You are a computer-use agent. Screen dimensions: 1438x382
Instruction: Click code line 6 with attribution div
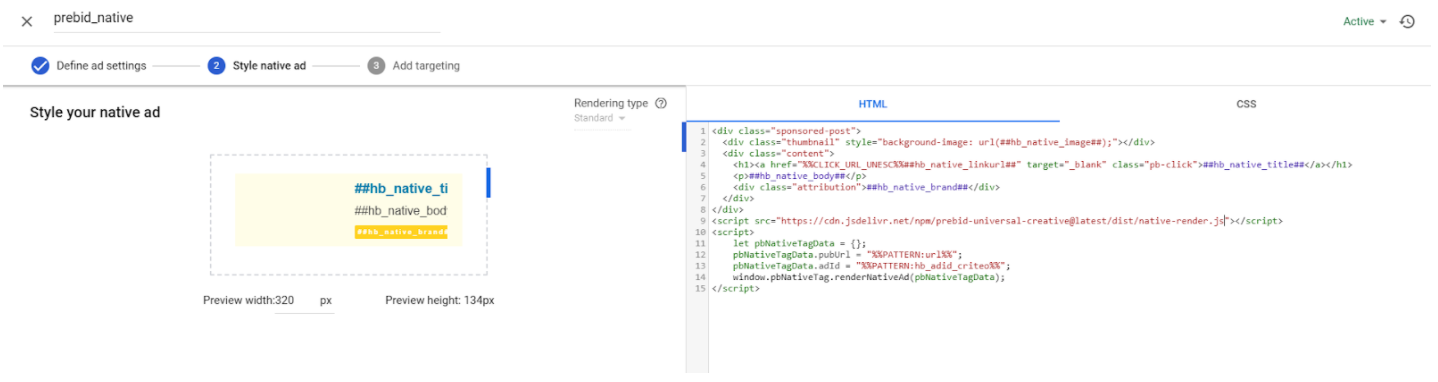pos(866,187)
